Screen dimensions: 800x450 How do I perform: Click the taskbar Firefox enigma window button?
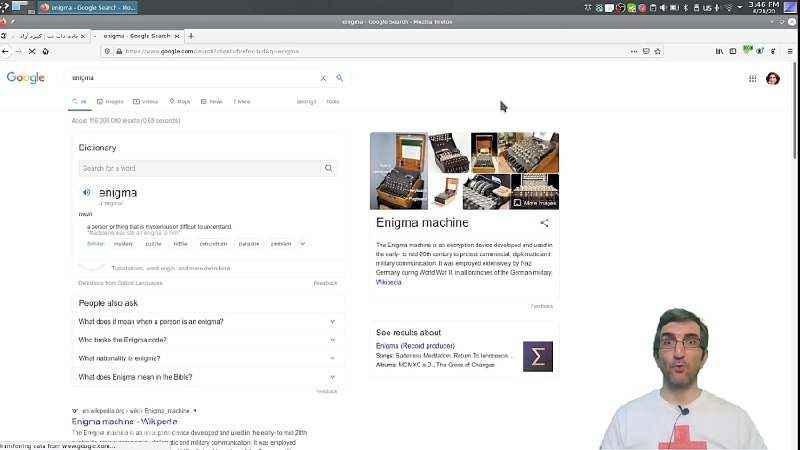[88, 8]
